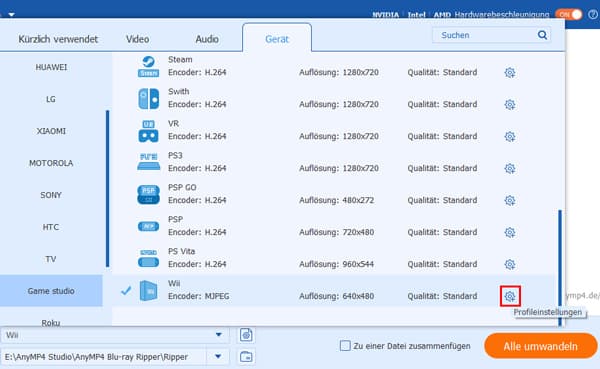Select SONY in device category list

point(51,195)
